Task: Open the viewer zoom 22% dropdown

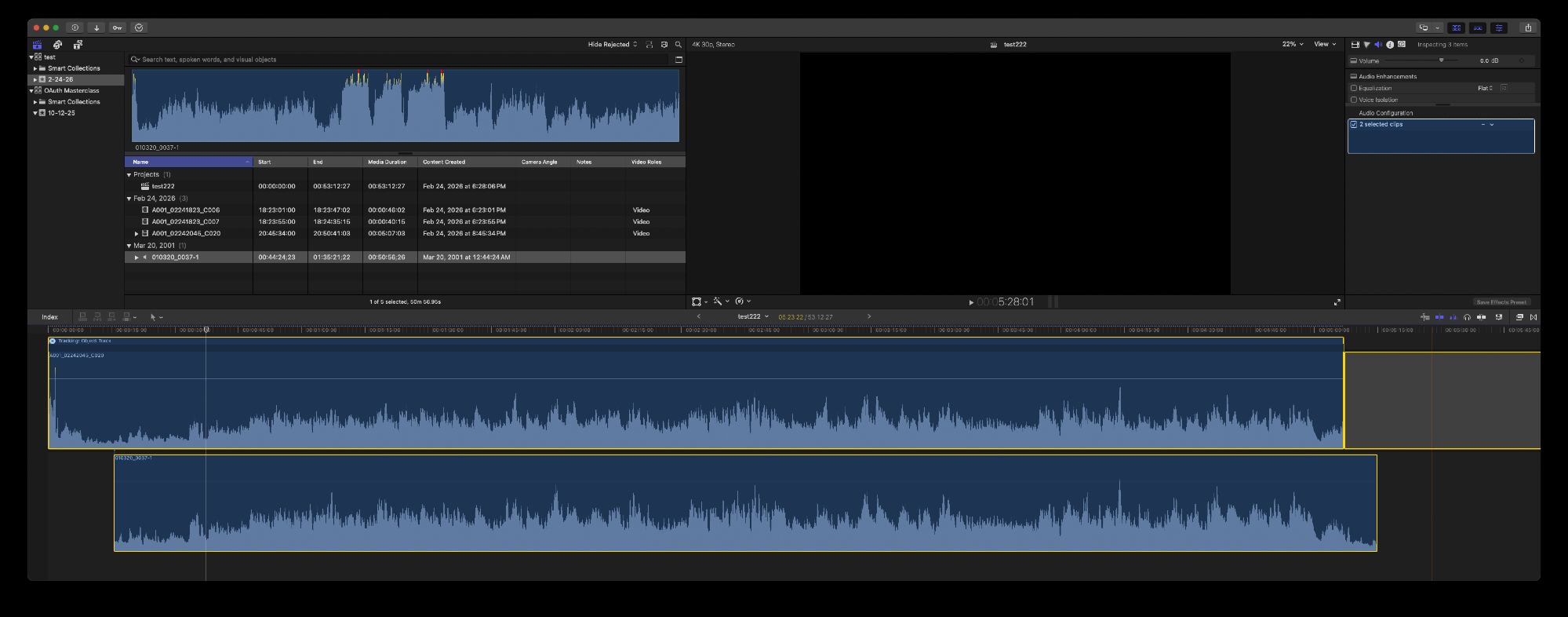Action: click(x=1292, y=45)
